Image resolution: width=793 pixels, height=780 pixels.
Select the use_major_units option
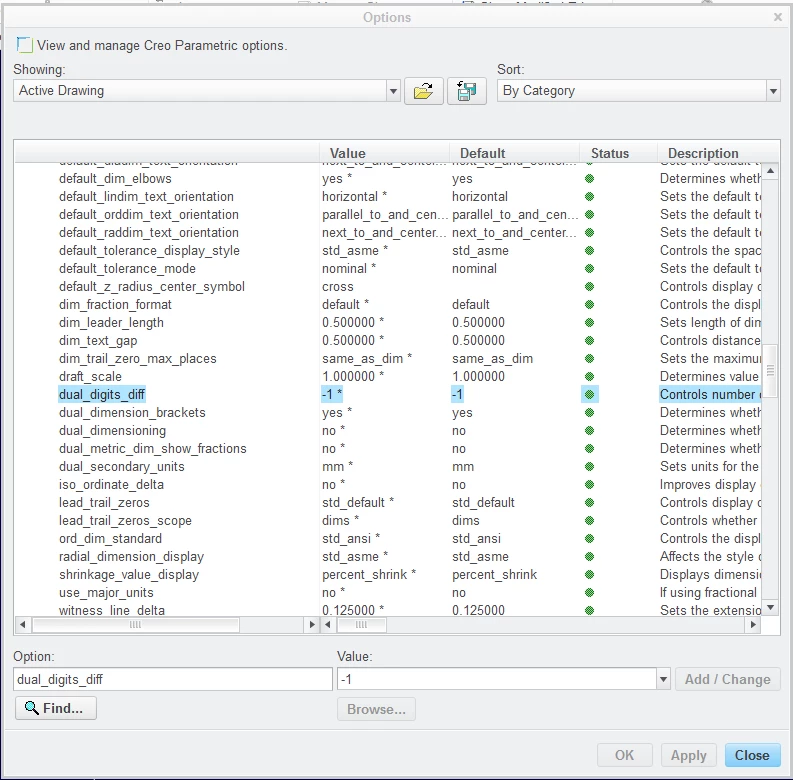coord(106,593)
